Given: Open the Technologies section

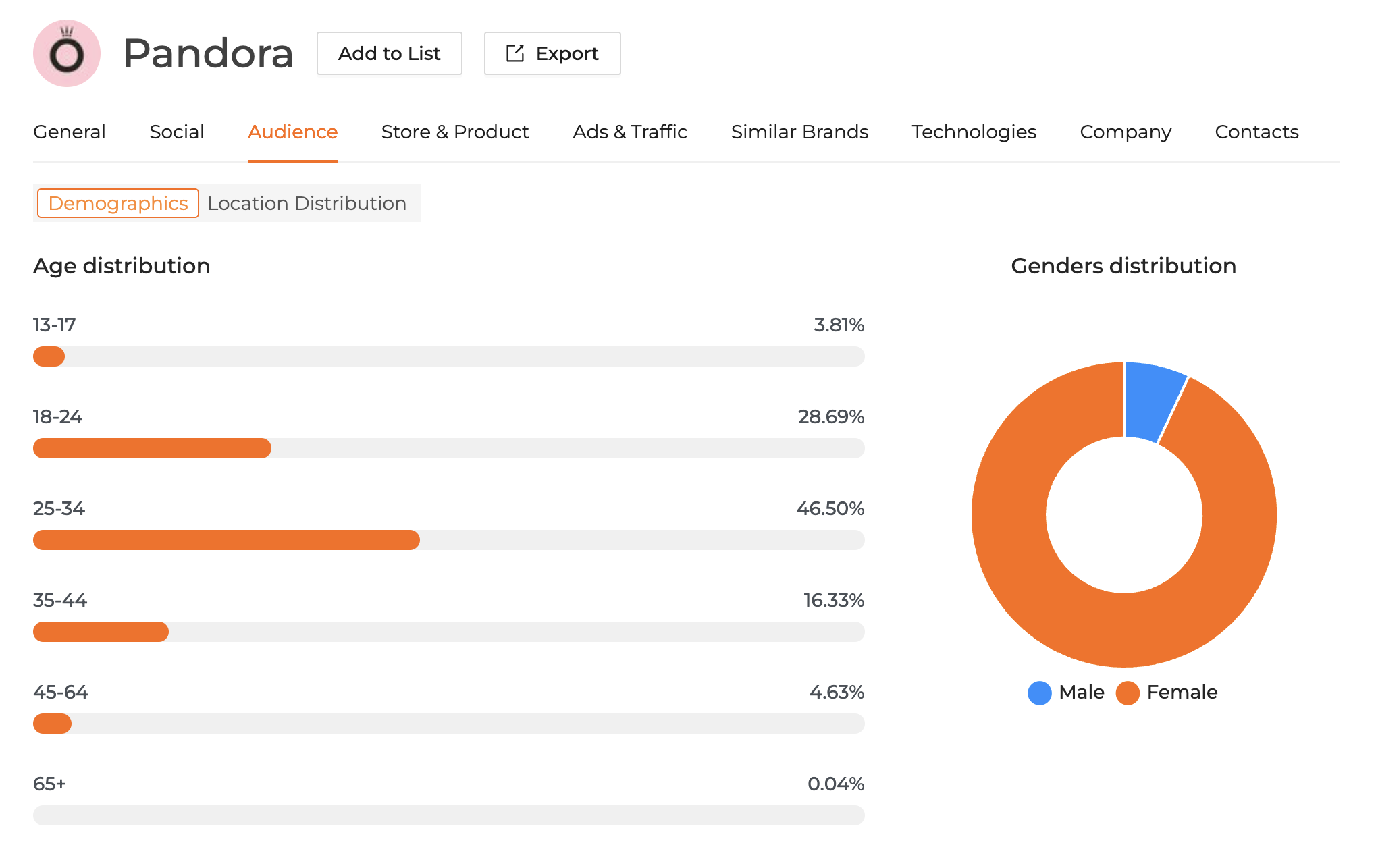Looking at the screenshot, I should [x=974, y=132].
